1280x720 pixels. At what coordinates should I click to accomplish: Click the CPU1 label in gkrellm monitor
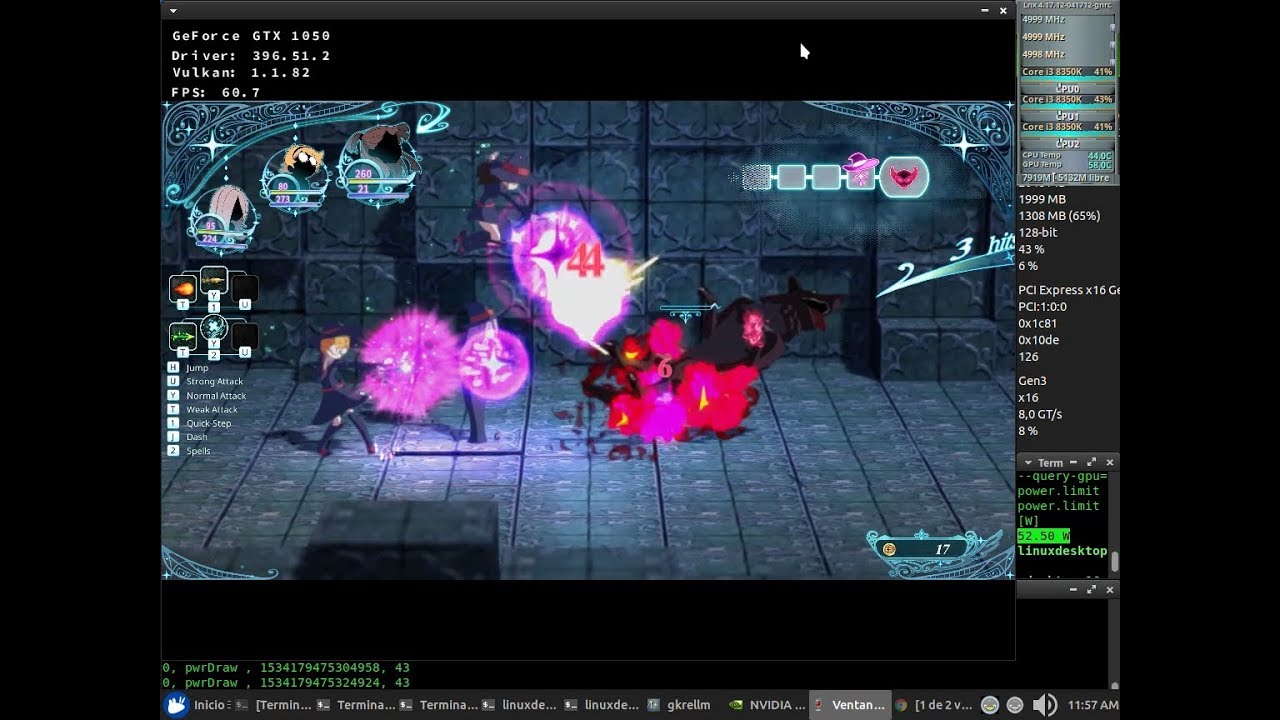click(x=1068, y=116)
